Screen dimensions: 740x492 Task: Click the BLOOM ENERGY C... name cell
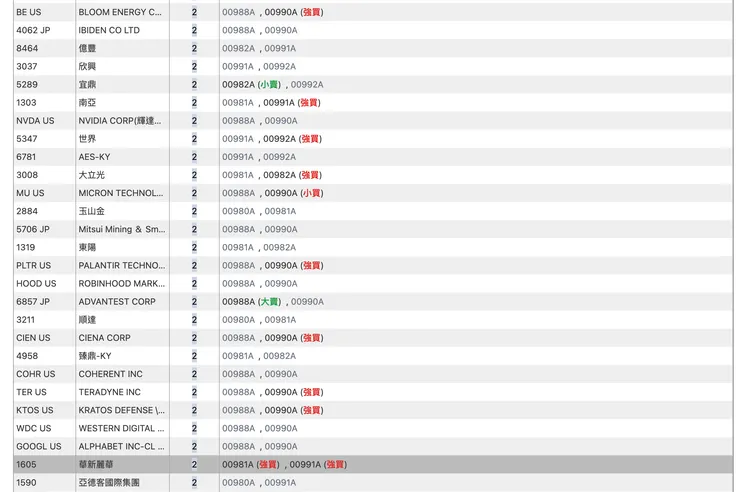click(120, 12)
